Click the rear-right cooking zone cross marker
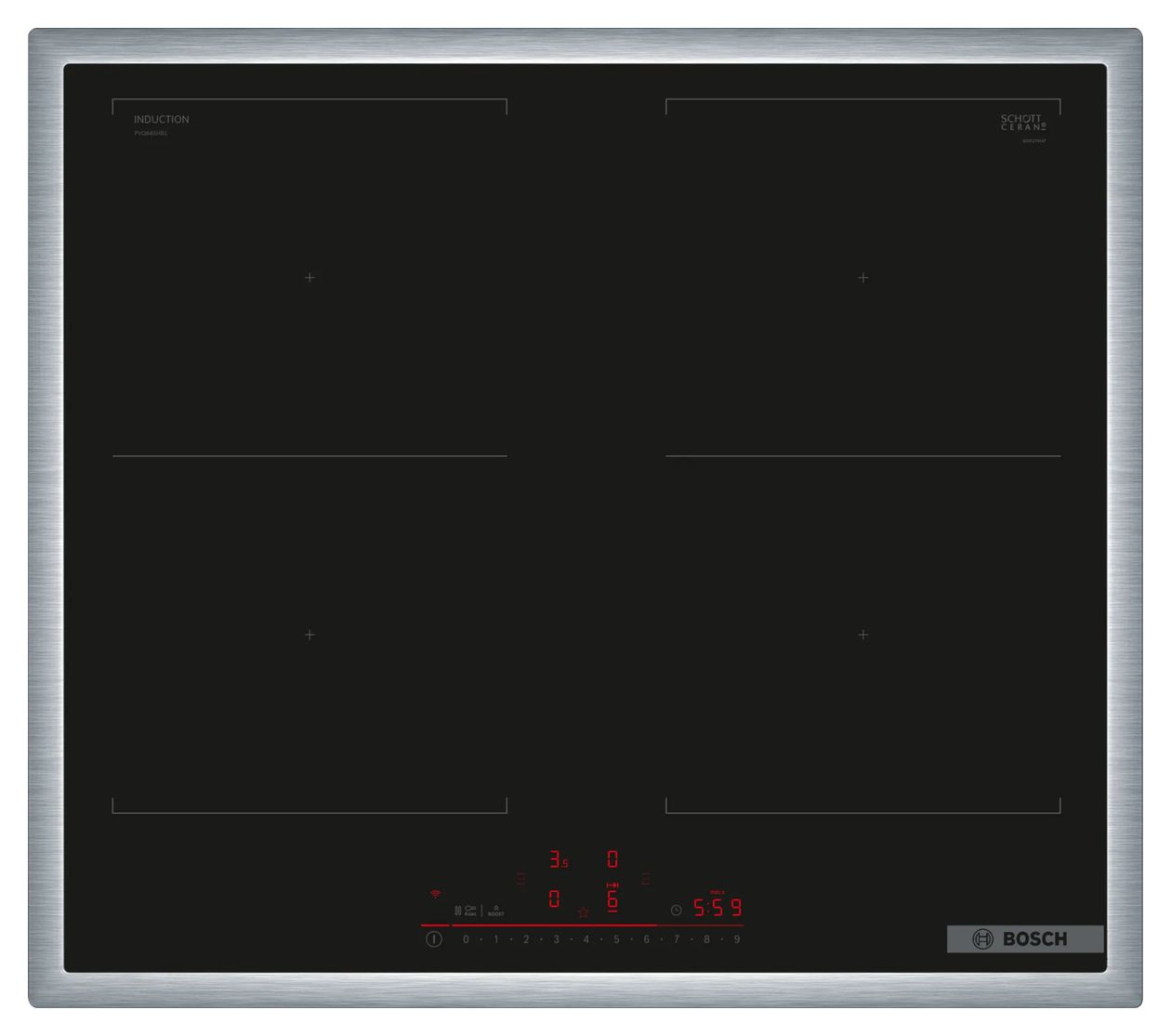The width and height of the screenshot is (1171, 1036). 863,277
